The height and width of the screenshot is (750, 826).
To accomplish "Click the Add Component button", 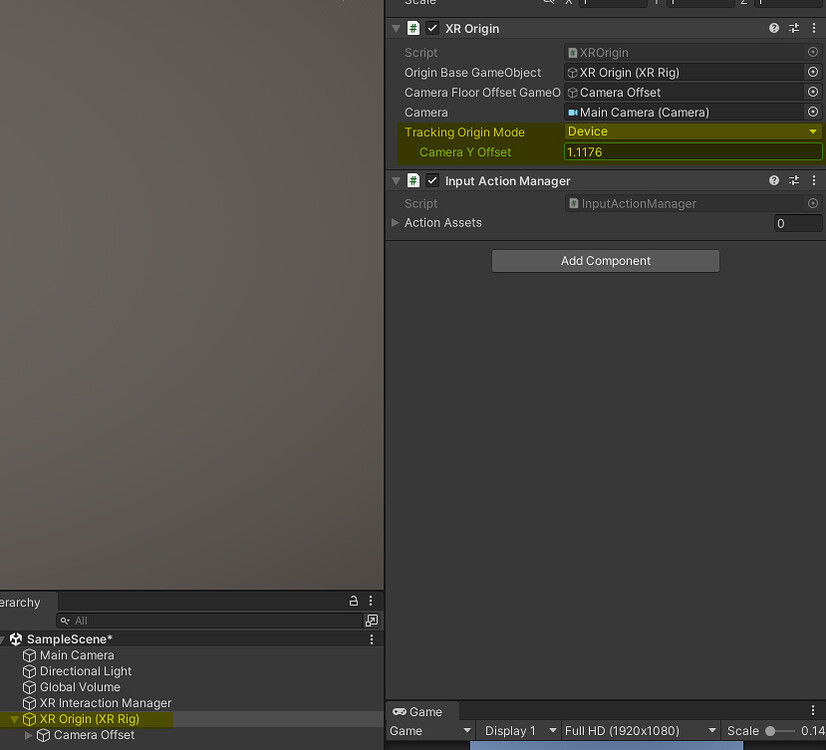I will 604,260.
